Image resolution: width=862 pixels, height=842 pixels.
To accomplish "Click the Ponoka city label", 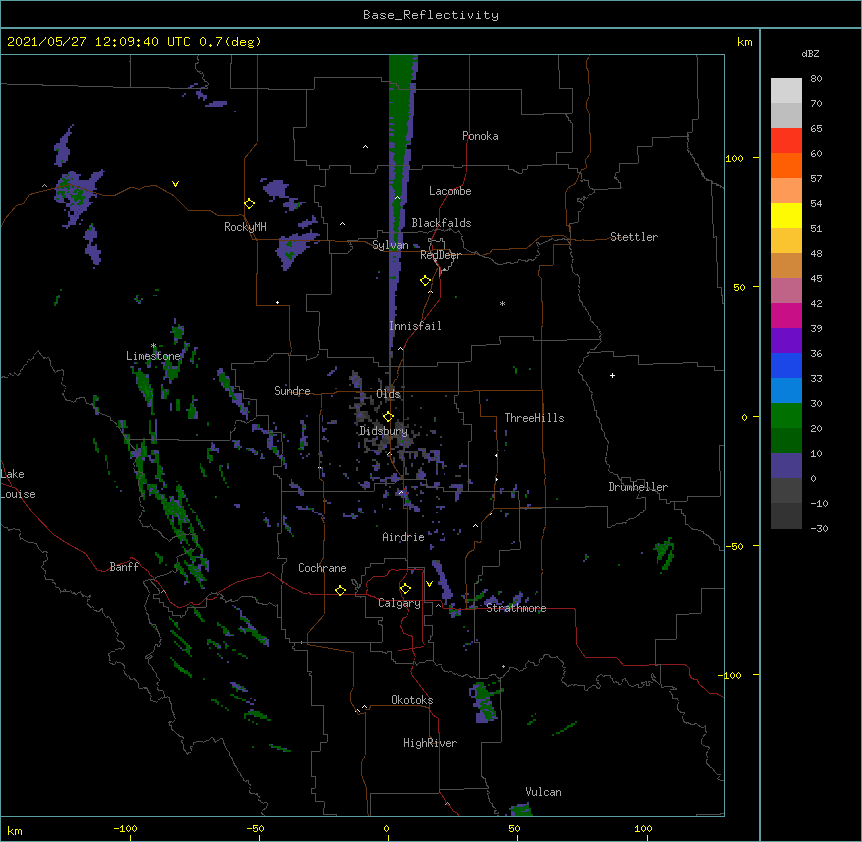I will (480, 136).
